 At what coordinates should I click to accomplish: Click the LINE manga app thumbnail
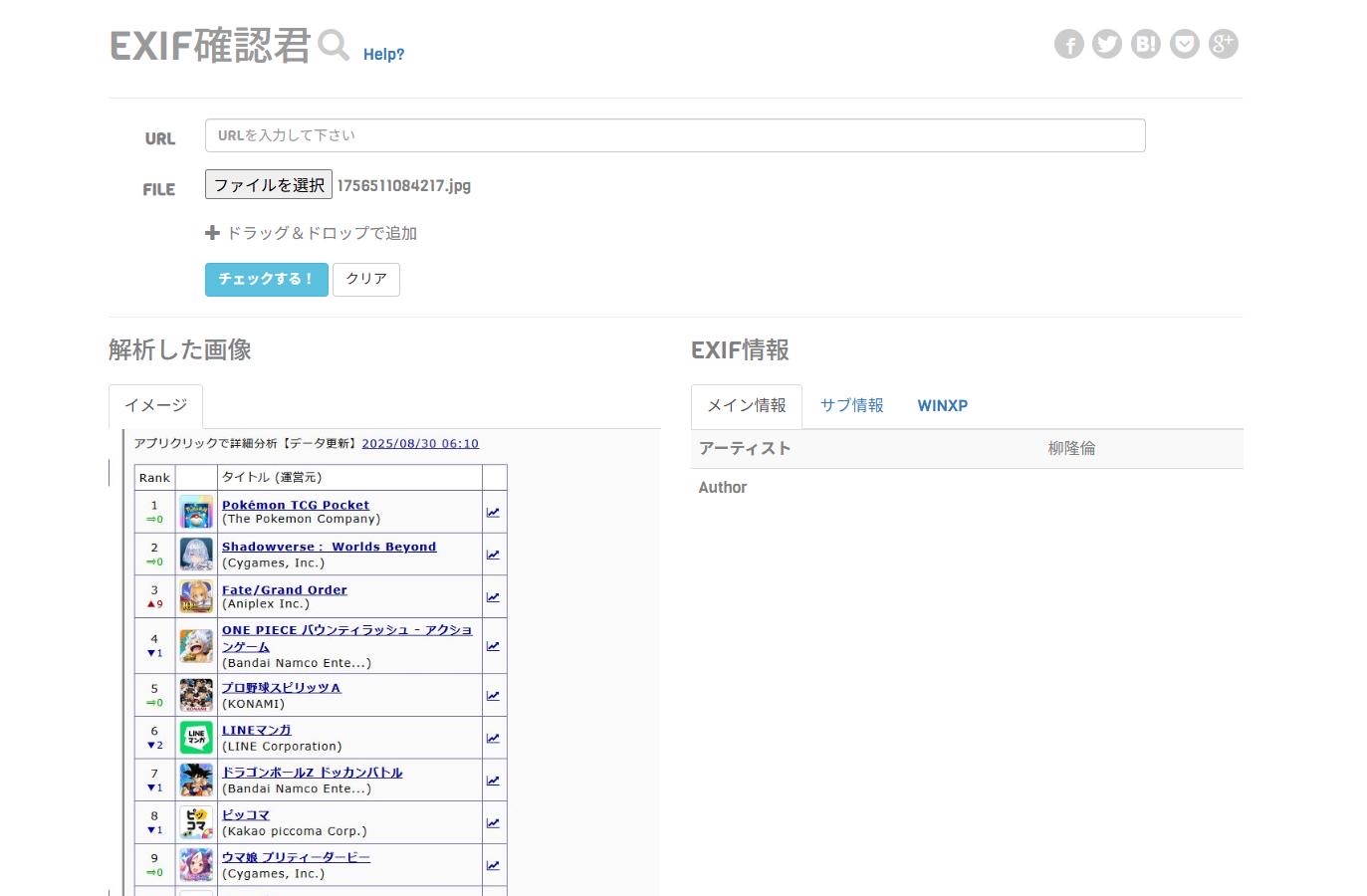click(x=196, y=738)
